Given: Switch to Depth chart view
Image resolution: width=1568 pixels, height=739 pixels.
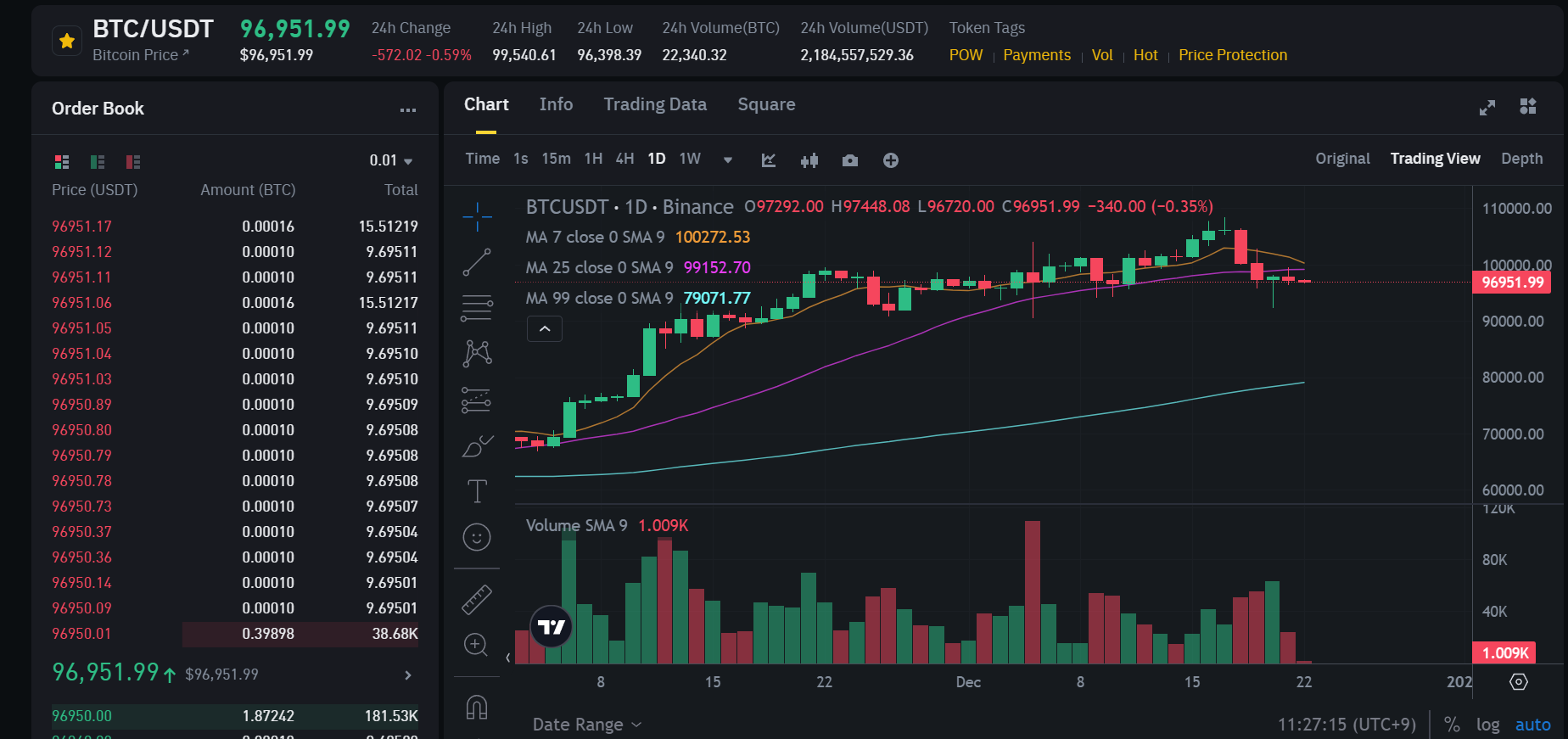Looking at the screenshot, I should pos(1521,159).
